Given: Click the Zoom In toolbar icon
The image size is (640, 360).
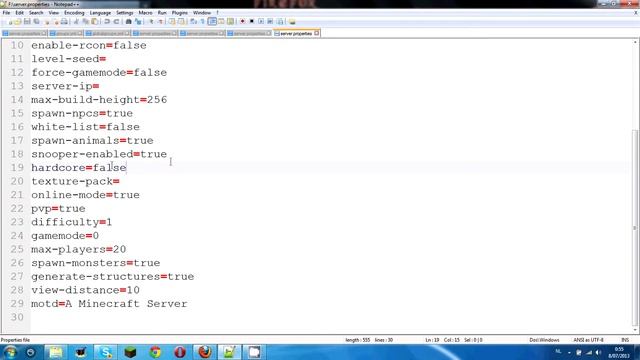Looking at the screenshot, I should 151,21.
